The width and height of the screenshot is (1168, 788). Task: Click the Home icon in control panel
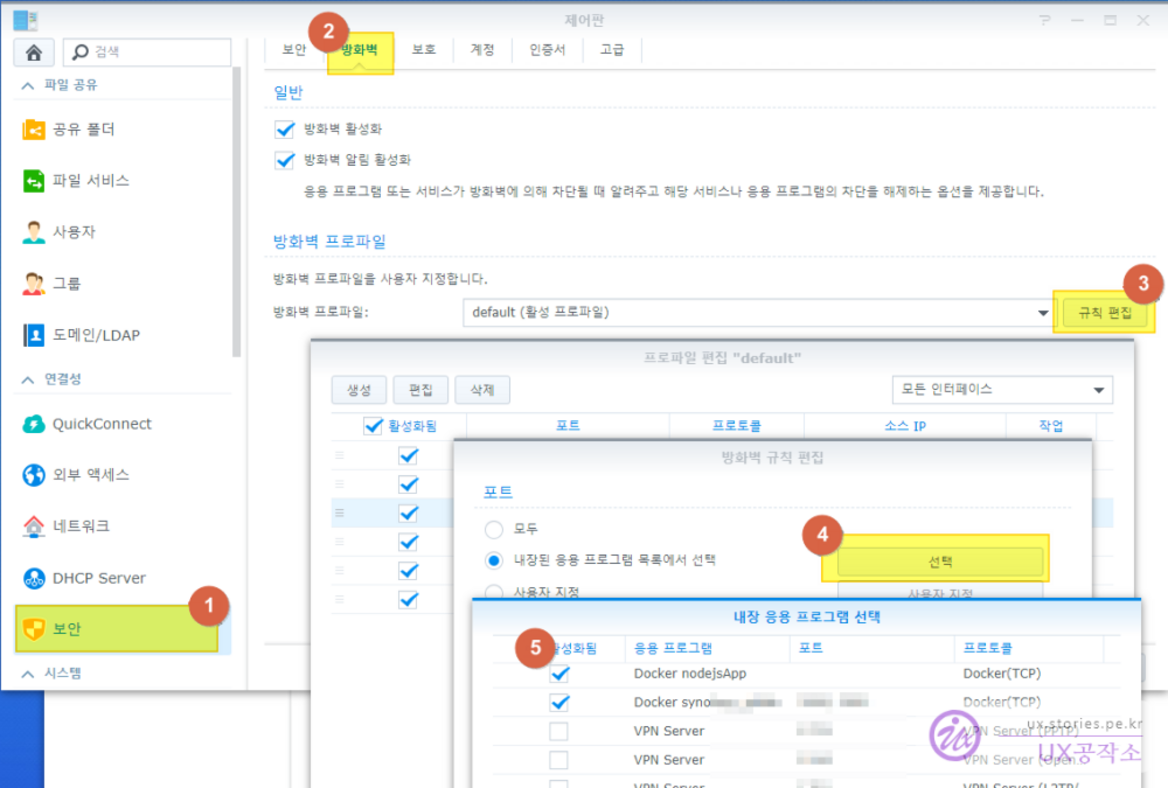[x=33, y=52]
